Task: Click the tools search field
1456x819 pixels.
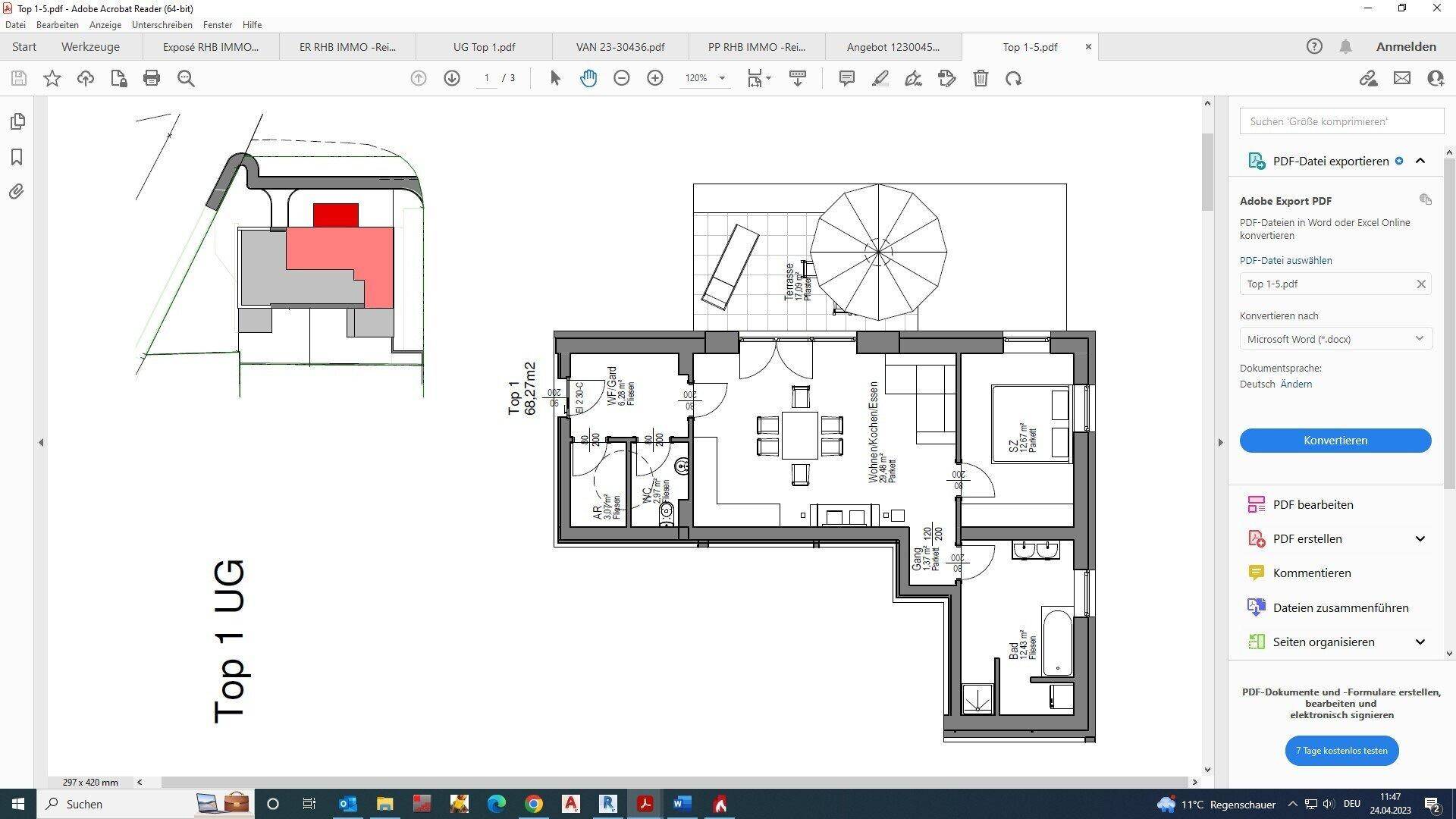Action: pos(1341,121)
